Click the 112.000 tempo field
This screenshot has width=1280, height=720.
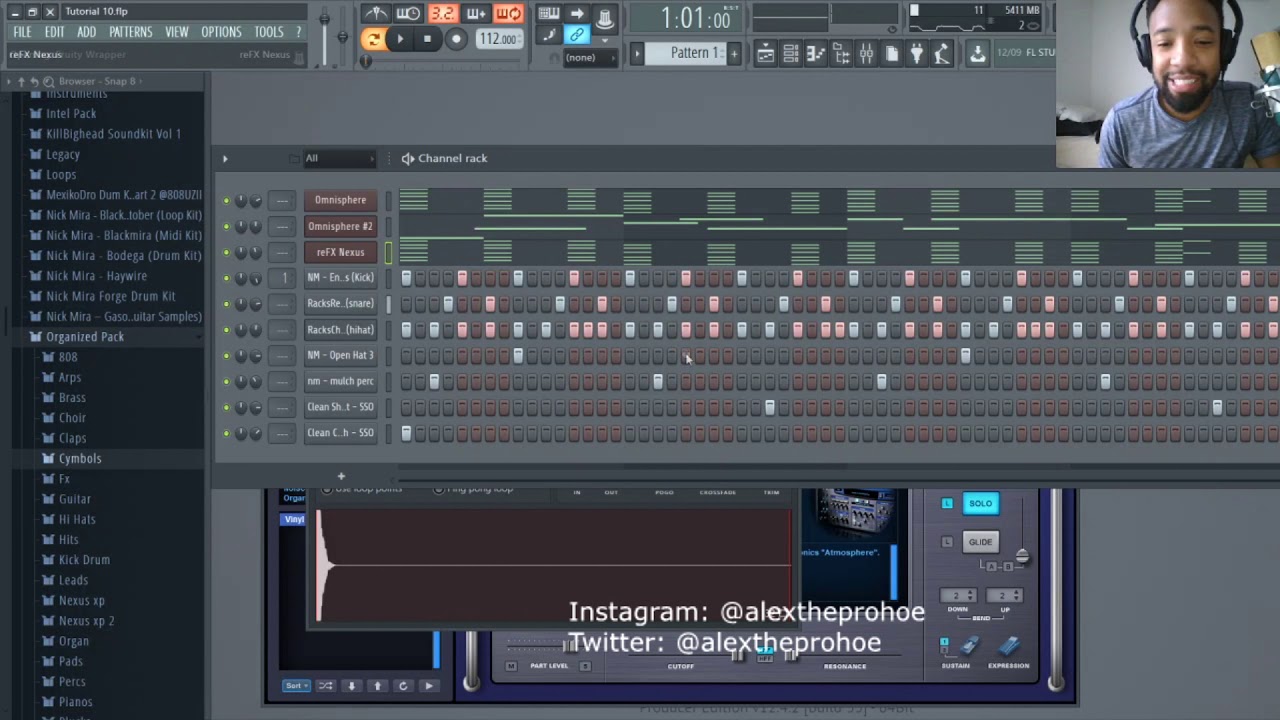pyautogui.click(x=497, y=39)
